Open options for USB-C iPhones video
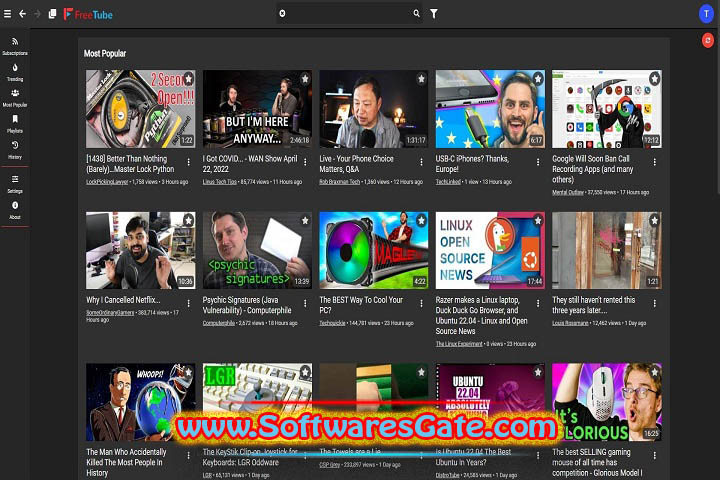720x480 pixels. tap(538, 162)
